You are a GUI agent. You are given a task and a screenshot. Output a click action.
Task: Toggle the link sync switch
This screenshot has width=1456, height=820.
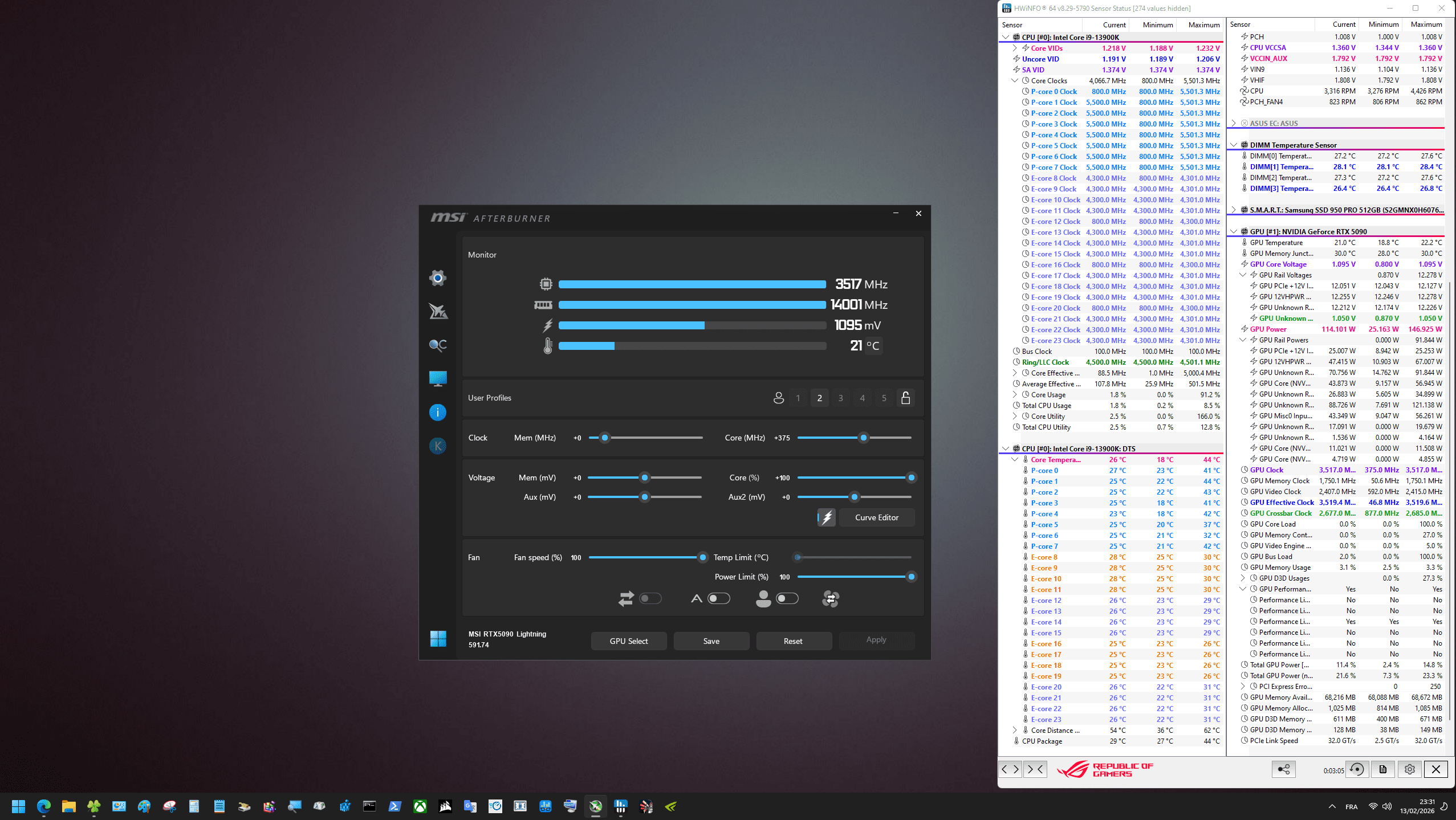click(650, 598)
